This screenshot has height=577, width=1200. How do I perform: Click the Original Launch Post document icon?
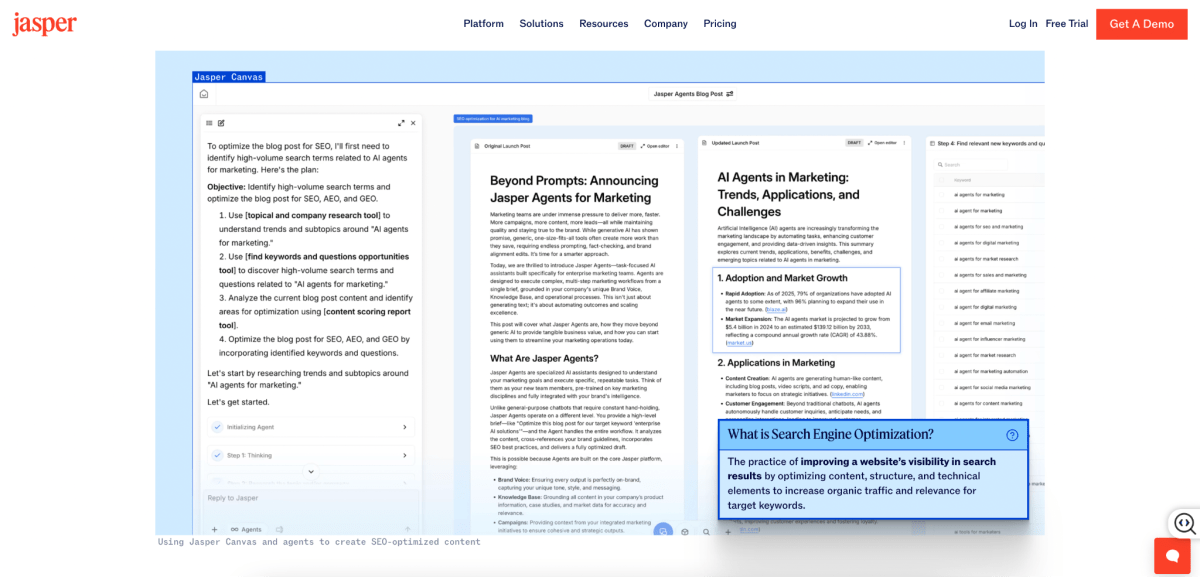pyautogui.click(x=475, y=146)
